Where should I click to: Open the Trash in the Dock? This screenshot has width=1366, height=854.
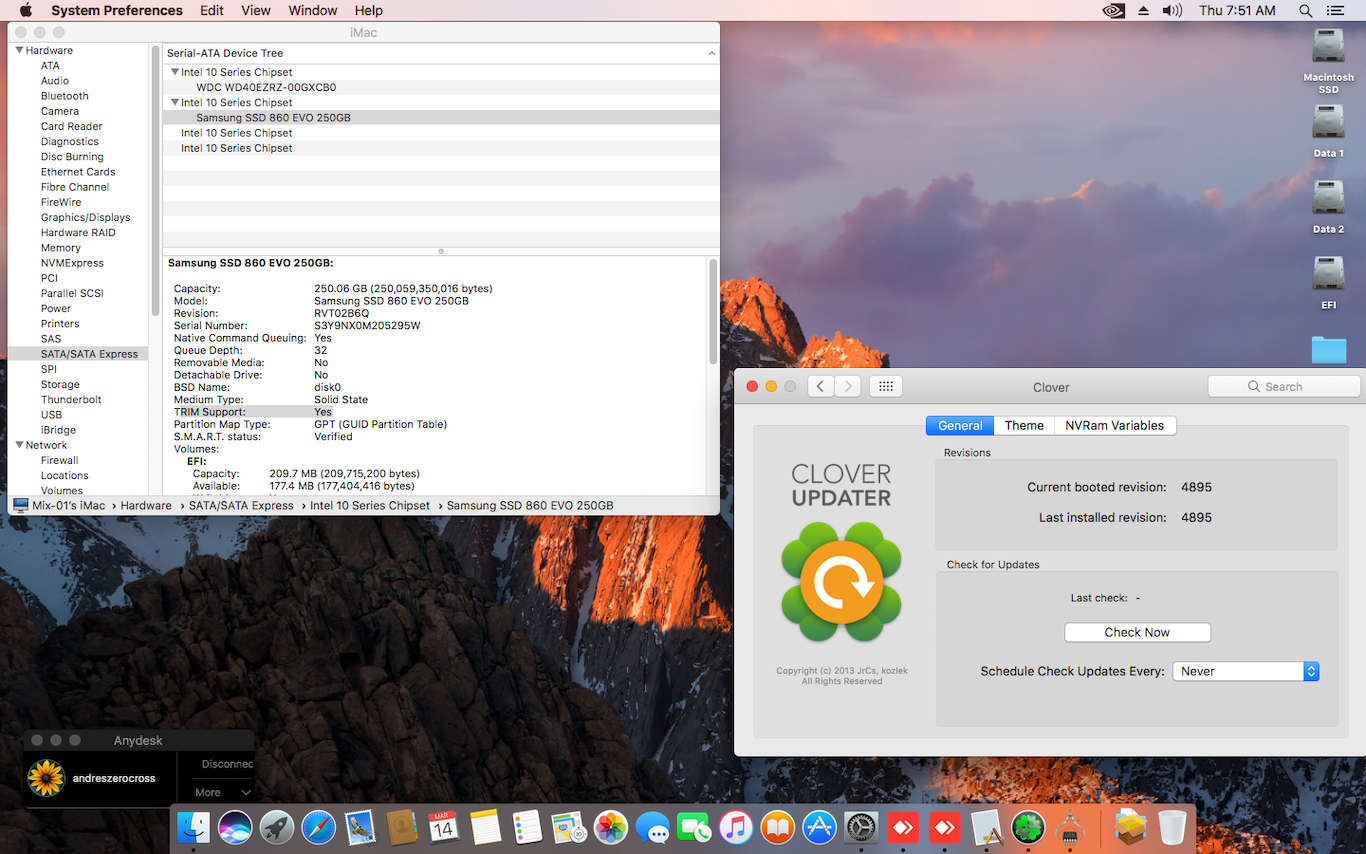point(1172,827)
